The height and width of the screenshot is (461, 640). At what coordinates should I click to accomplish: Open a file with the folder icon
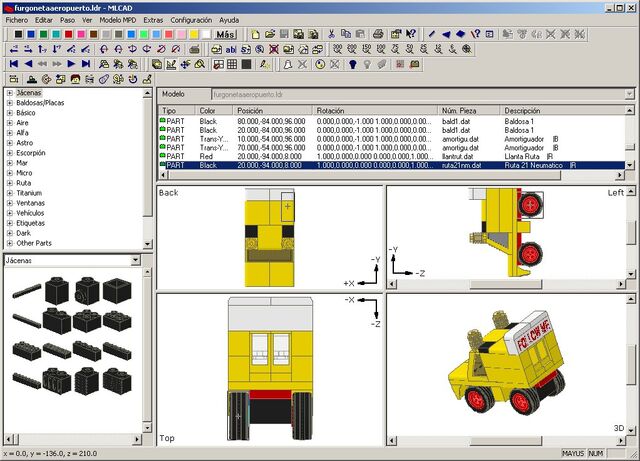point(270,34)
